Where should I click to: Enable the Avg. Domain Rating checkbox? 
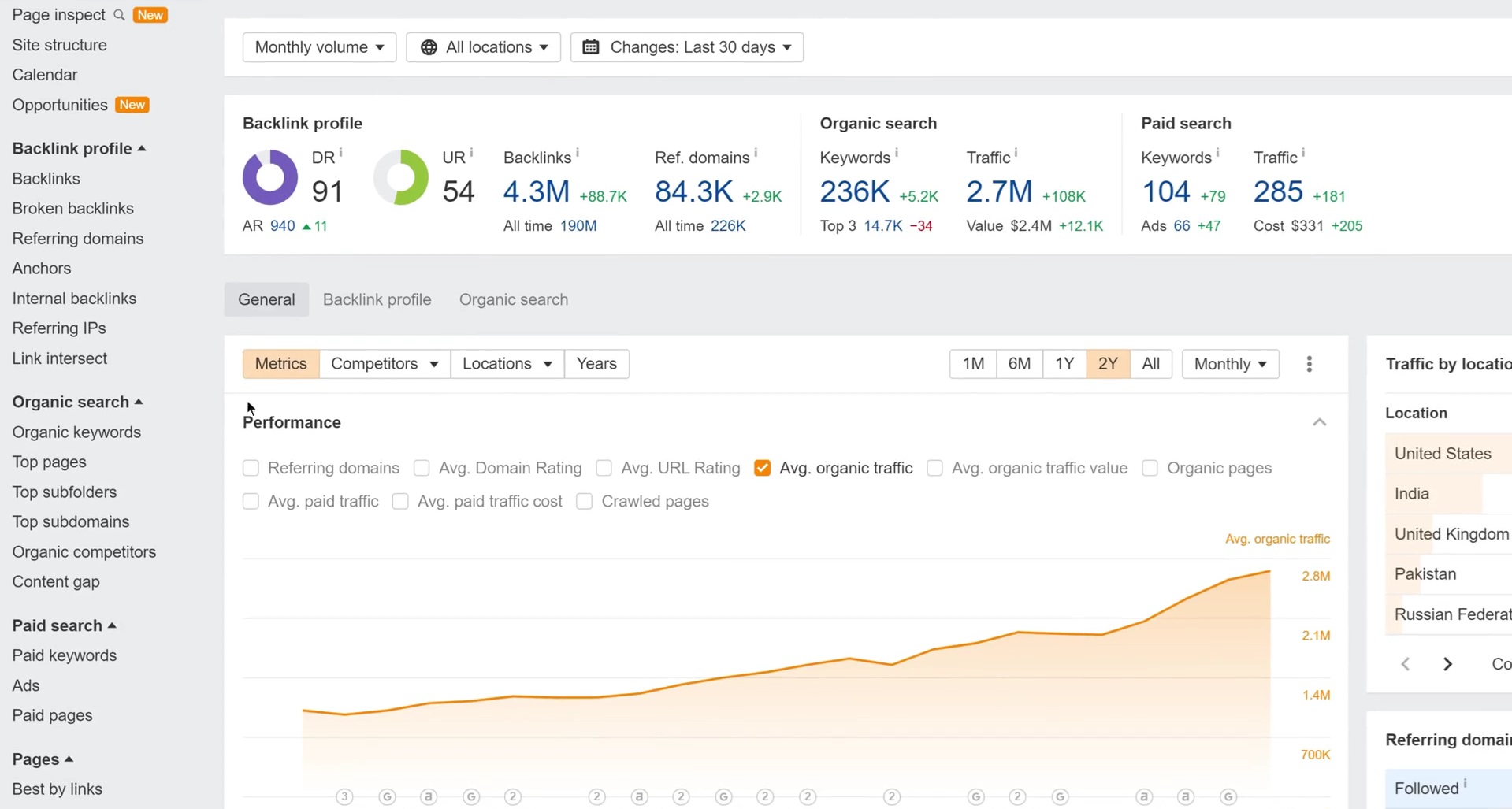point(422,468)
